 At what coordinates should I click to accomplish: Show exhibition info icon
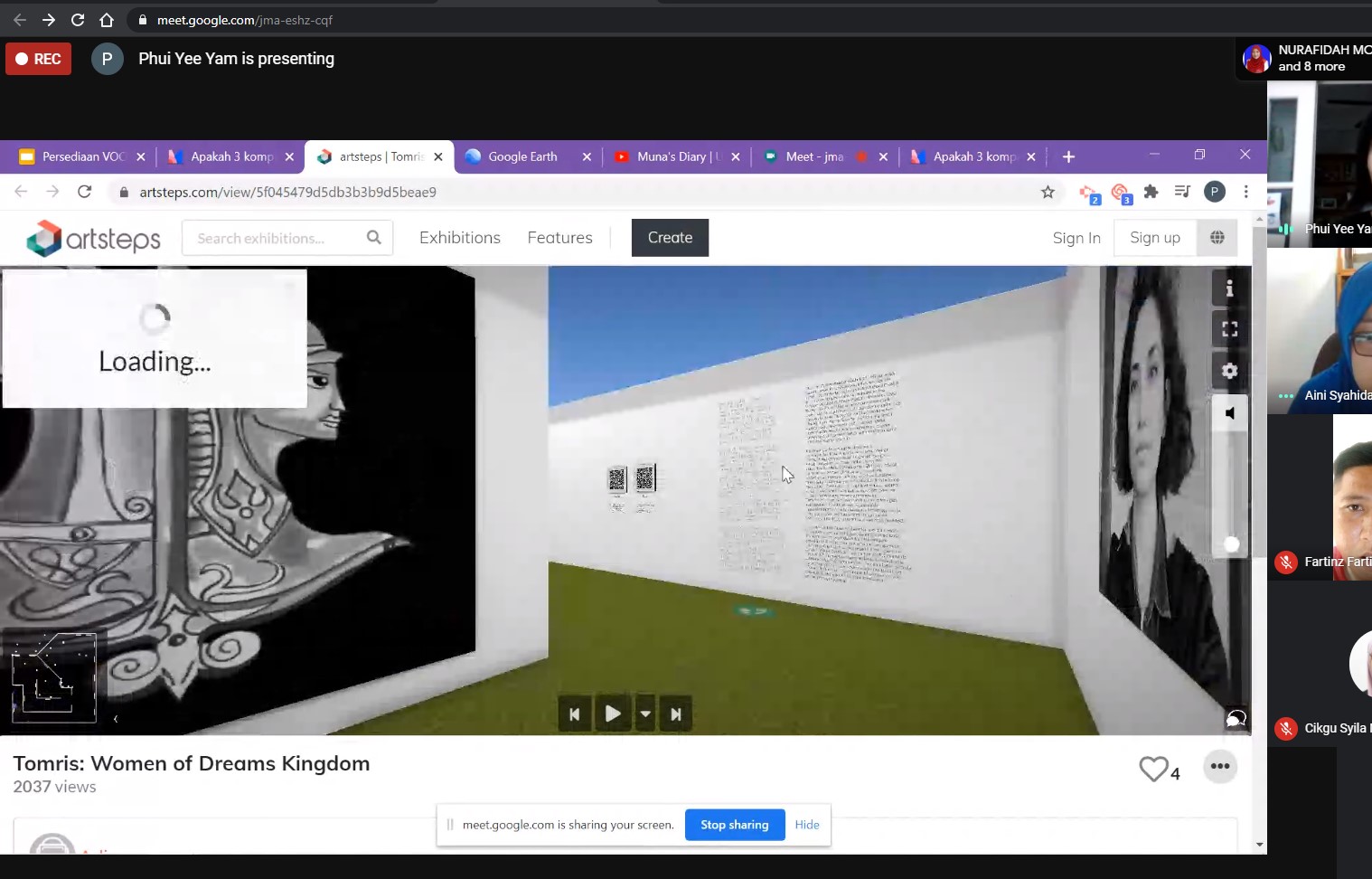pos(1229,288)
